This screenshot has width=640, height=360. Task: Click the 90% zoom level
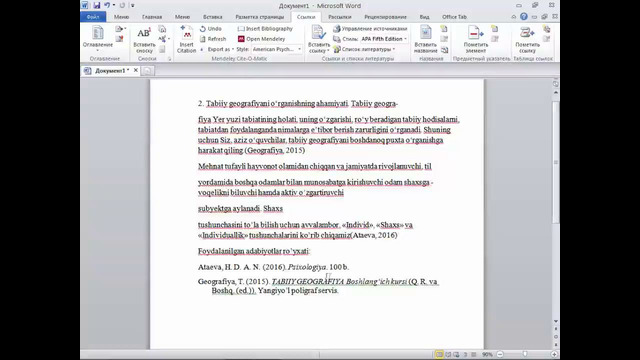coord(487,355)
